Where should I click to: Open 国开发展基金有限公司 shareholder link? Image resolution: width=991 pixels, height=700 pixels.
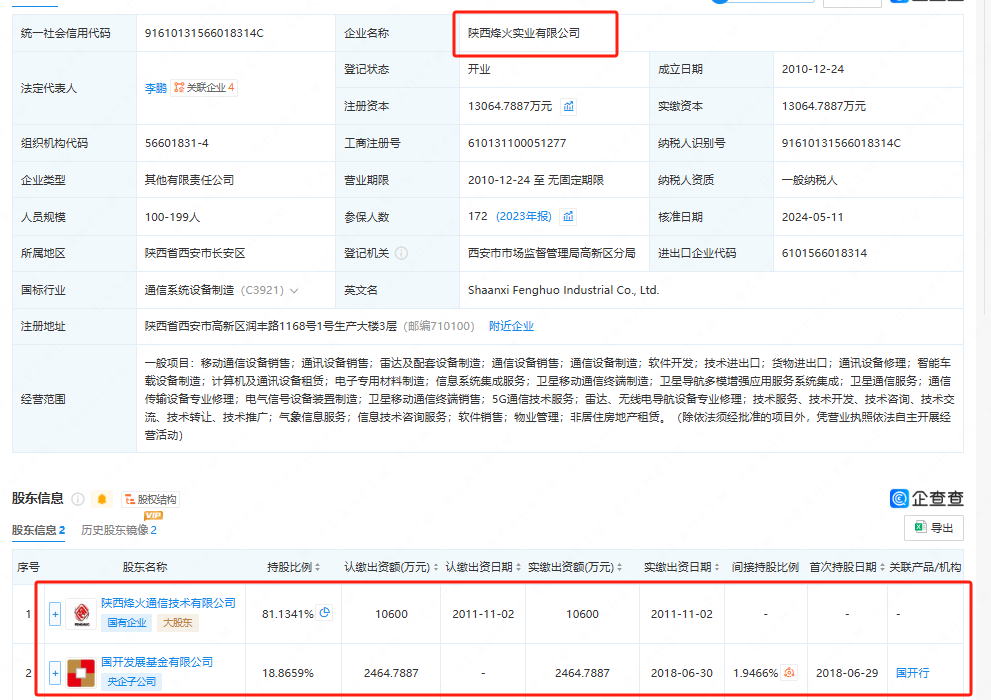[x=157, y=662]
